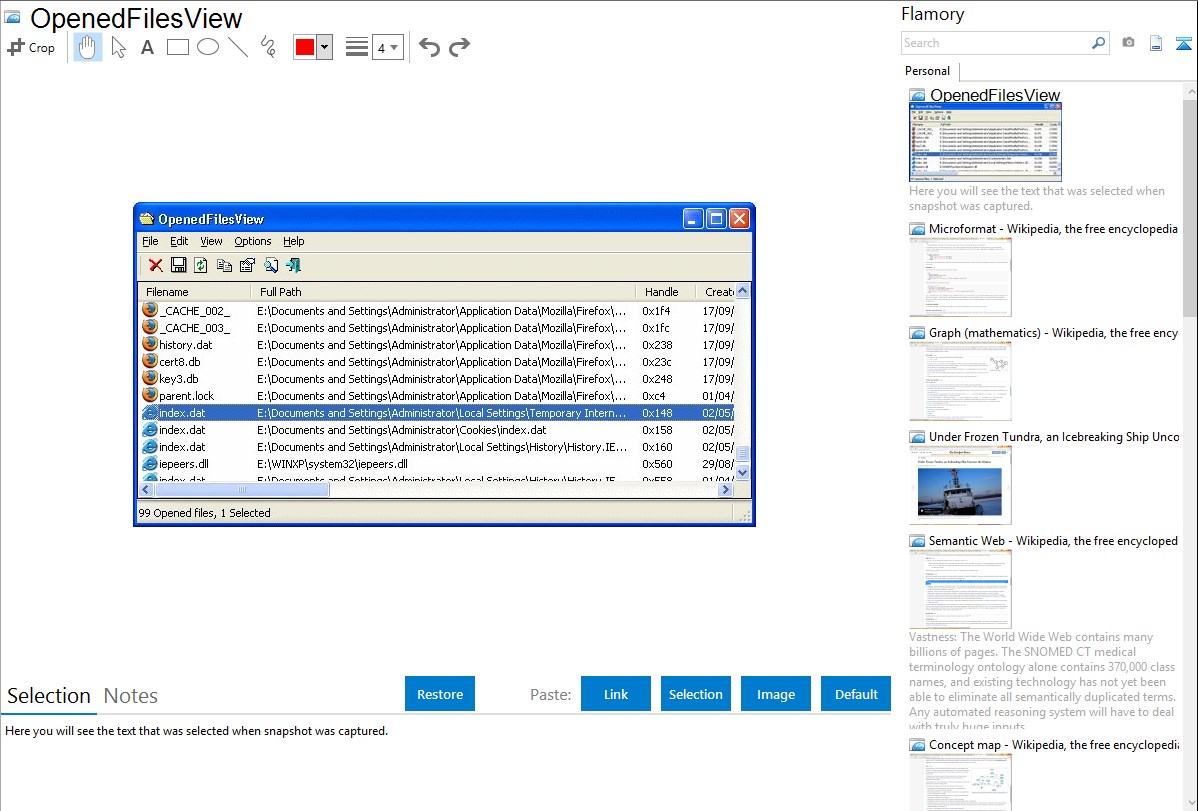Choose the arrow pointer tool
The width and height of the screenshot is (1198, 811).
pyautogui.click(x=118, y=47)
